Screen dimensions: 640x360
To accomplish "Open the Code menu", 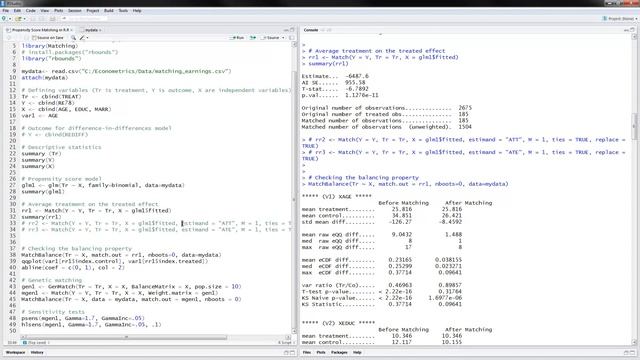I will pos(31,11).
